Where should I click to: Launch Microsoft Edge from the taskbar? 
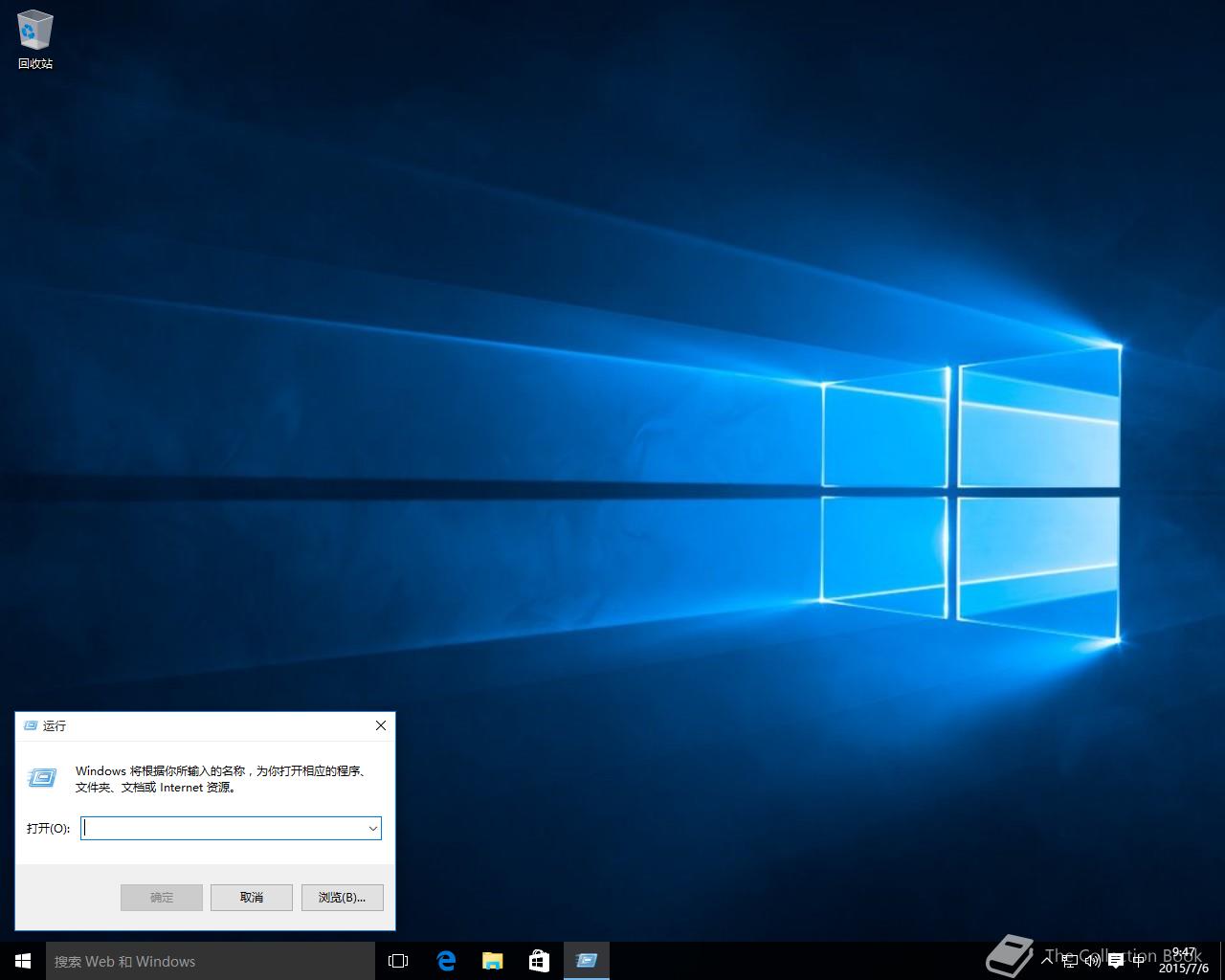(446, 961)
